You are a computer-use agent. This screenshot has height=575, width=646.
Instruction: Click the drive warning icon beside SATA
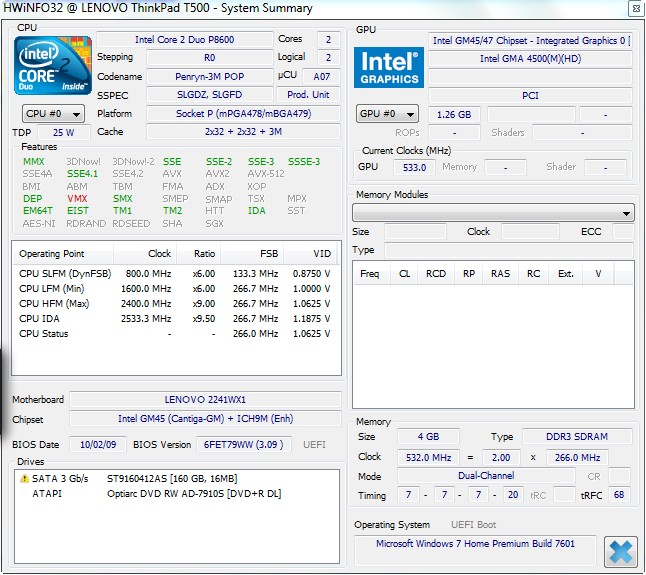point(24,478)
